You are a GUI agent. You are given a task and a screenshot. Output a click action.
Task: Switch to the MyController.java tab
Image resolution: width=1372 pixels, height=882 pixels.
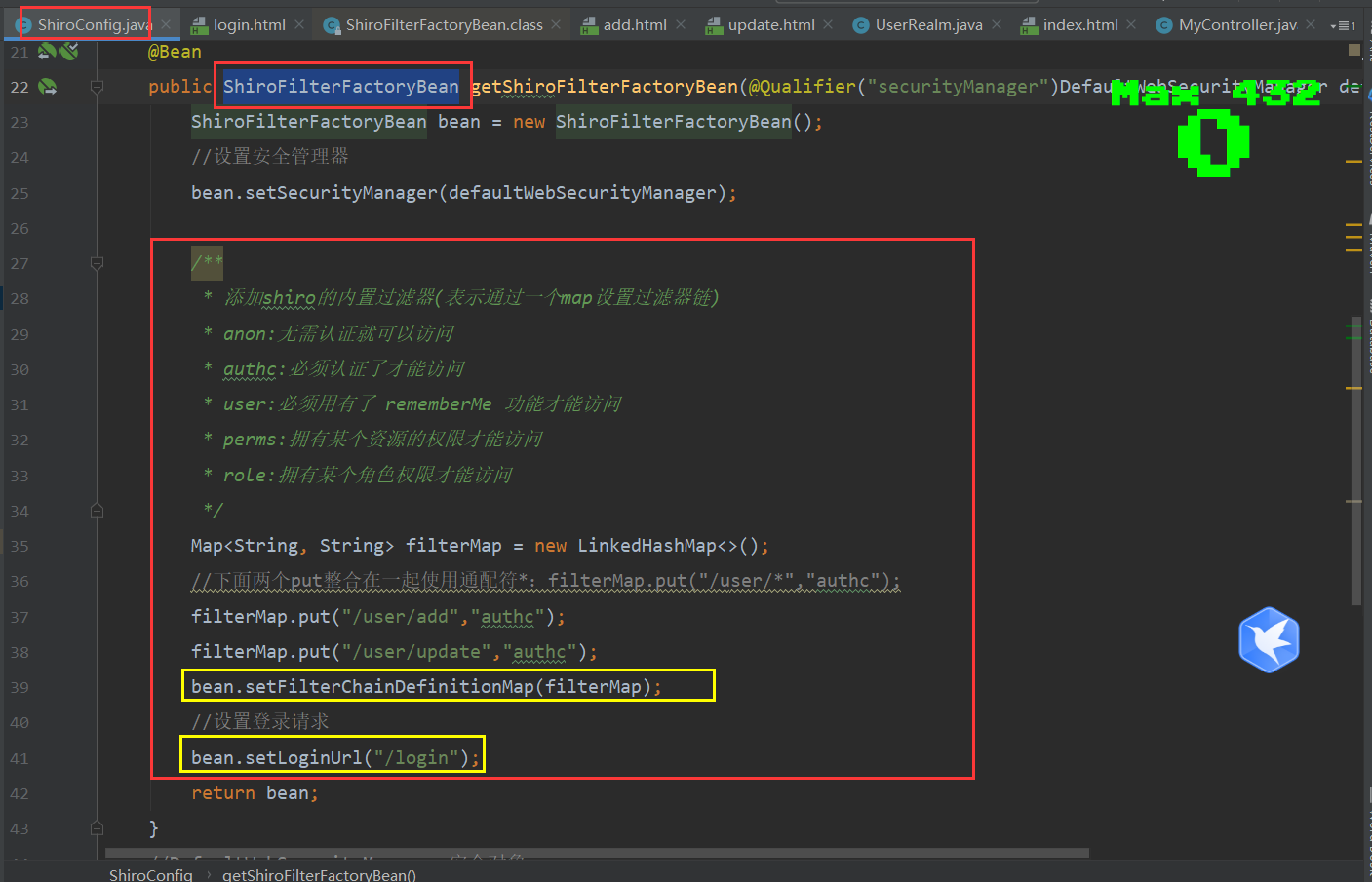point(1236,24)
